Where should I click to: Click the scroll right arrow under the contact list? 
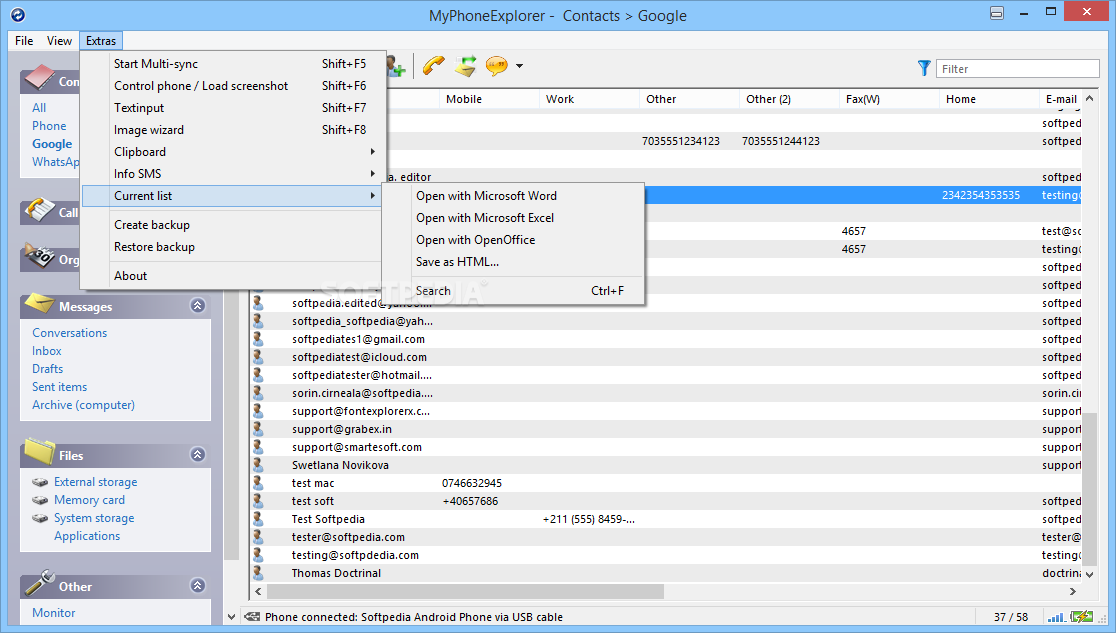pyautogui.click(x=1073, y=591)
